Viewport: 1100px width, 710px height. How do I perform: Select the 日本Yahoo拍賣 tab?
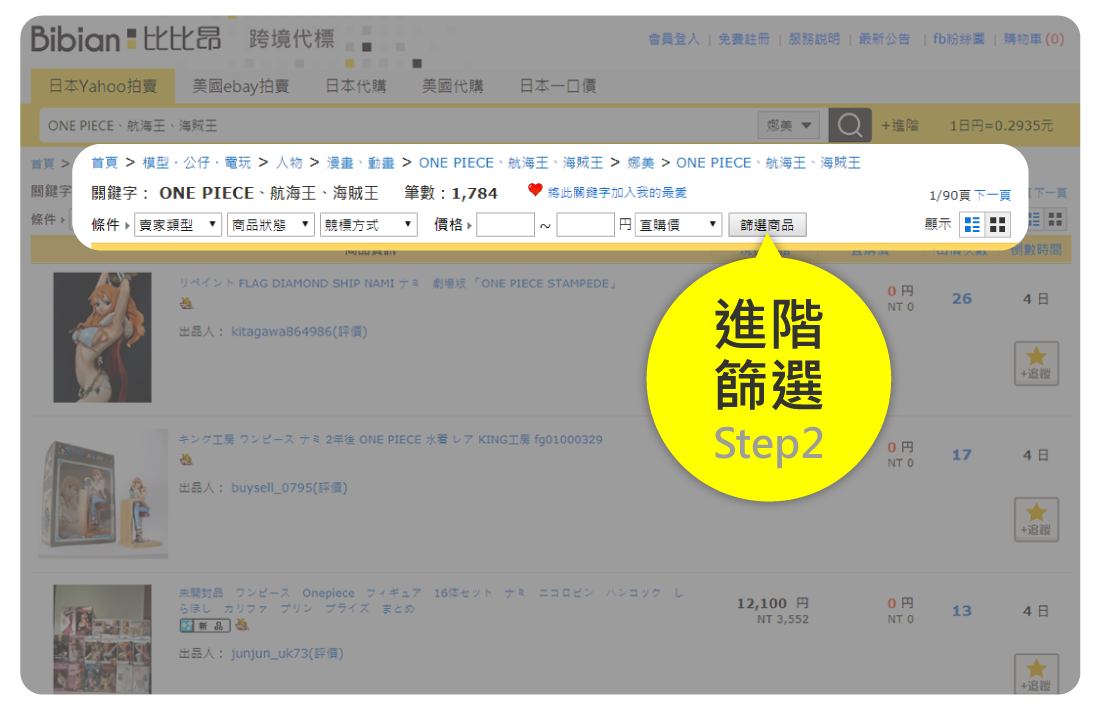pyautogui.click(x=102, y=86)
